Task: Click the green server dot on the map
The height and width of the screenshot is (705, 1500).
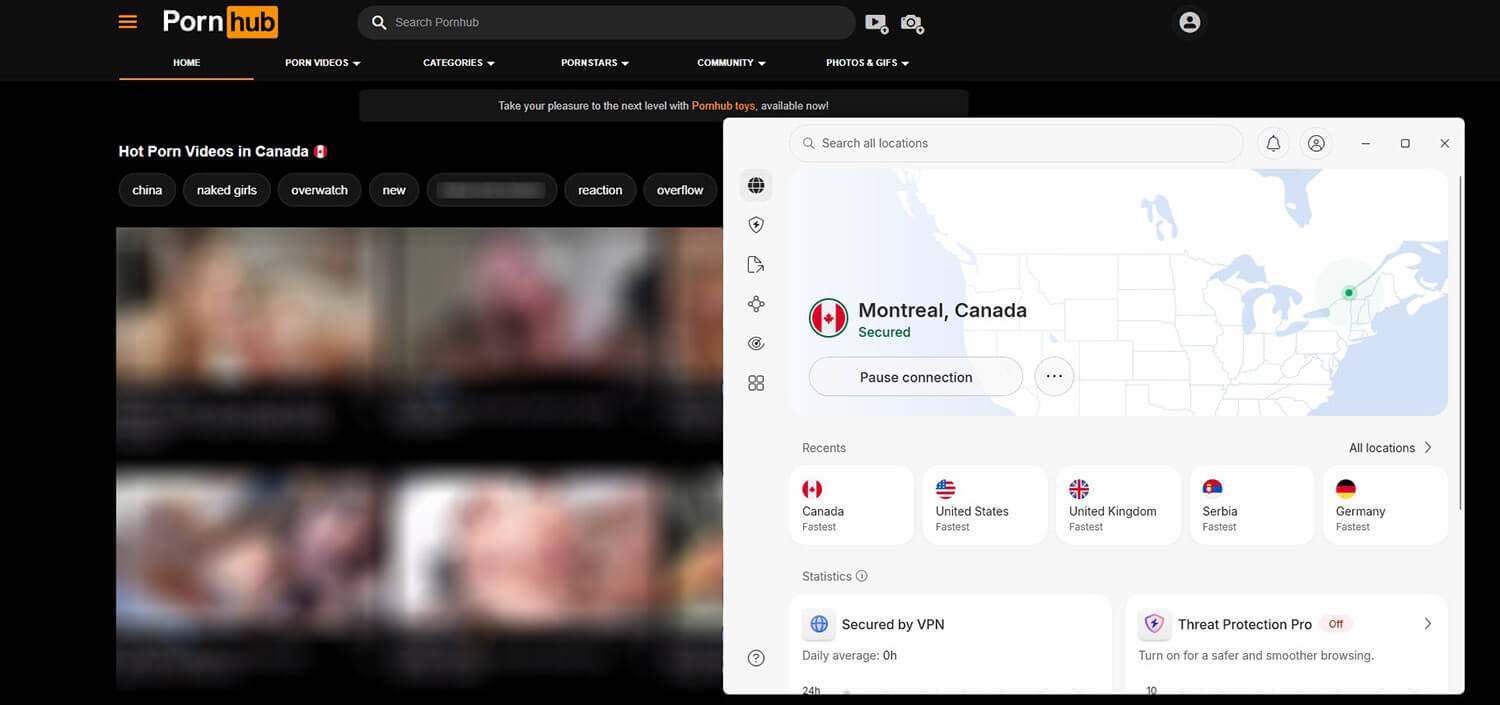Action: [1349, 293]
